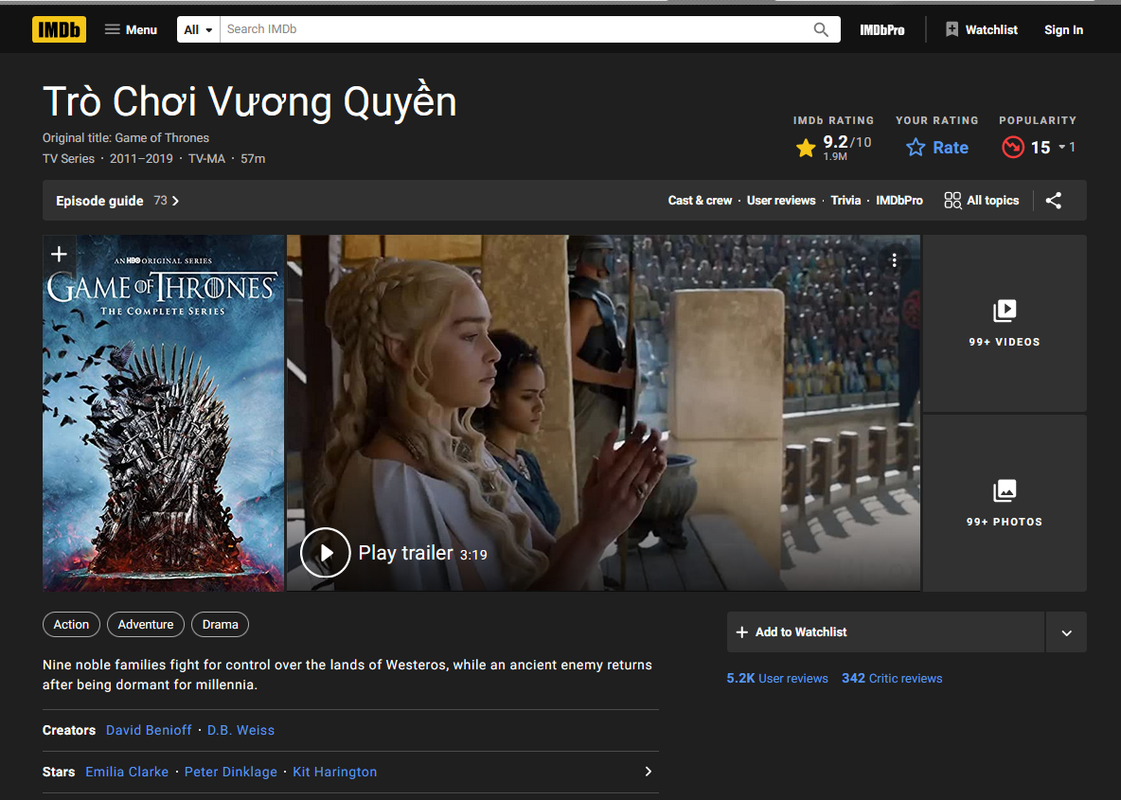Expand the watchlist dropdown chevron

1066,632
